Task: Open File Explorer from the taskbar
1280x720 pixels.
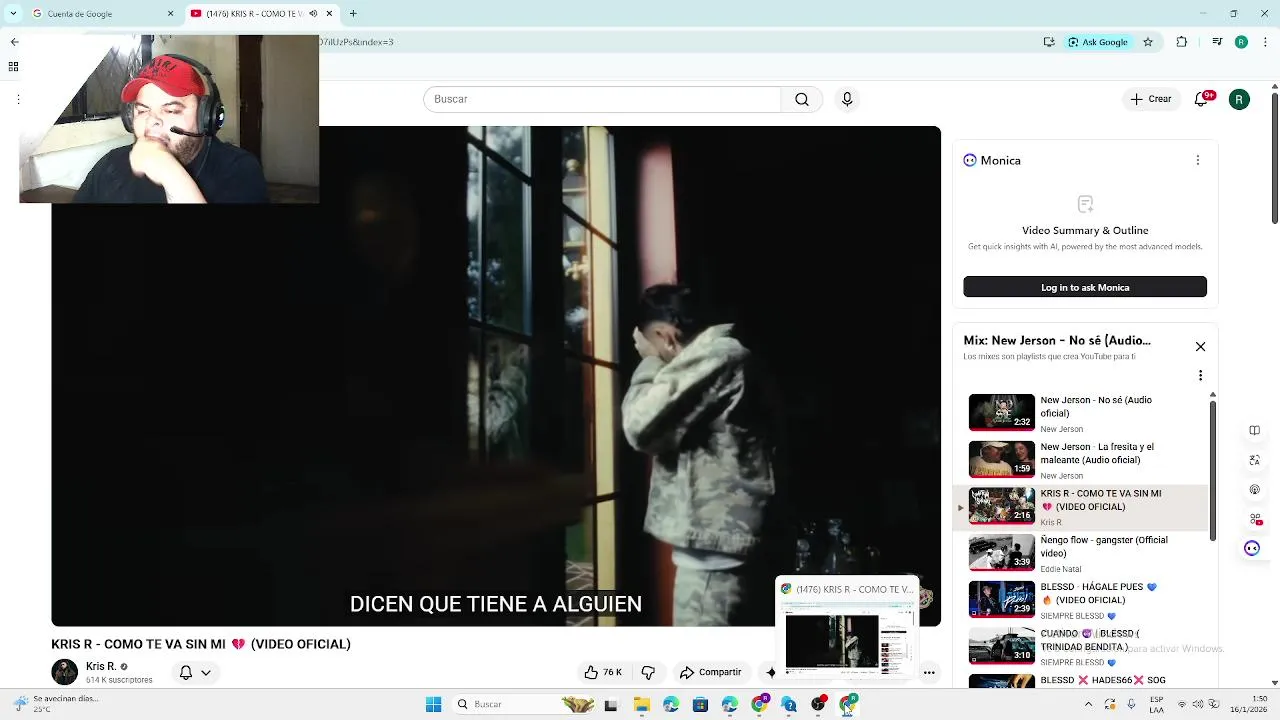Action: coord(641,704)
